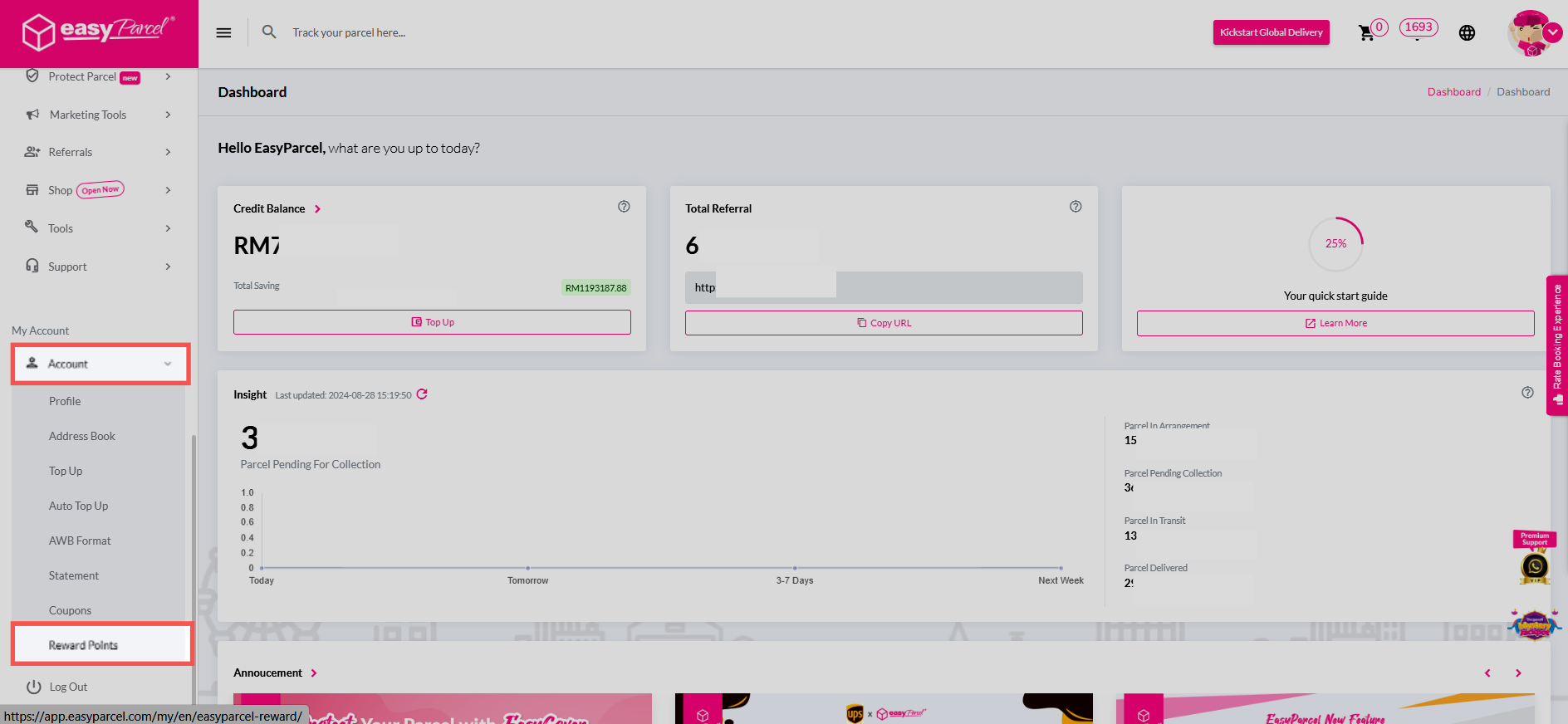The height and width of the screenshot is (724, 1568).
Task: Open Rate Booking Experience side tab
Action: click(x=1557, y=345)
